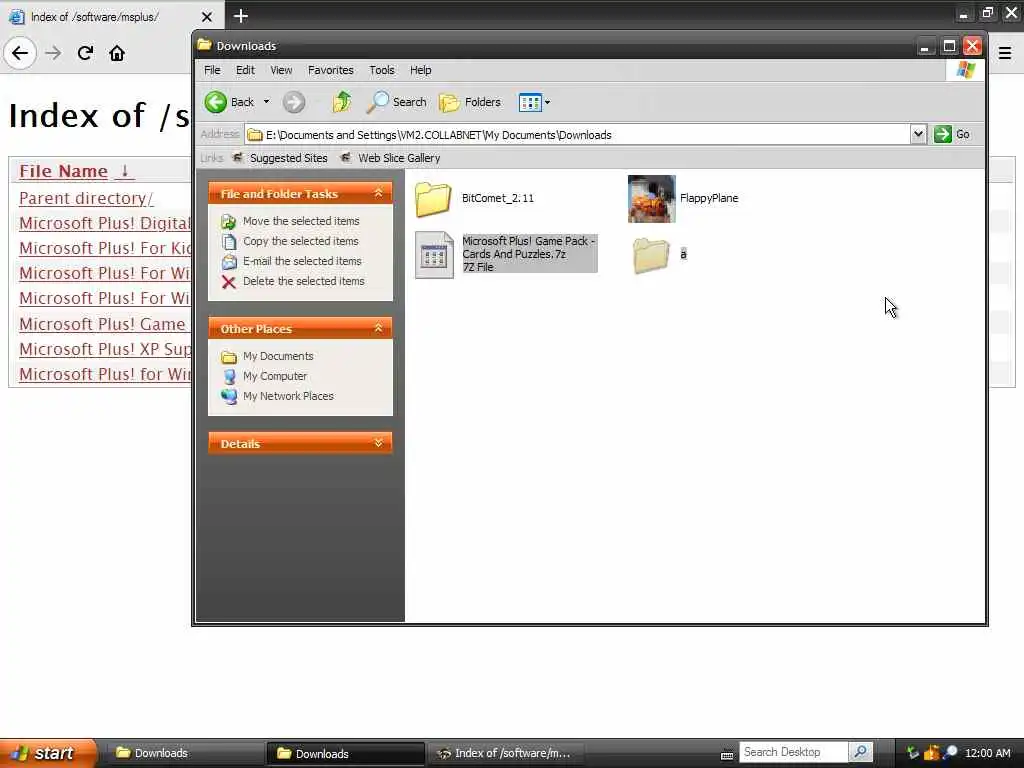The height and width of the screenshot is (768, 1024).
Task: Click the magnifier tray icon beside the clock
Action: (x=950, y=753)
